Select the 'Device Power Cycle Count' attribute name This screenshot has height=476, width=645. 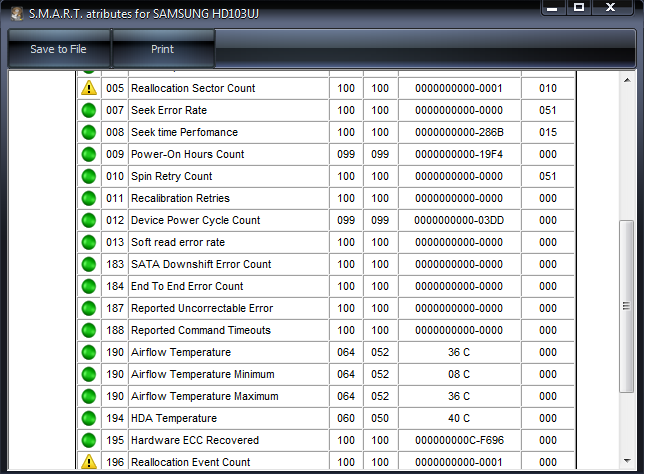(195, 221)
